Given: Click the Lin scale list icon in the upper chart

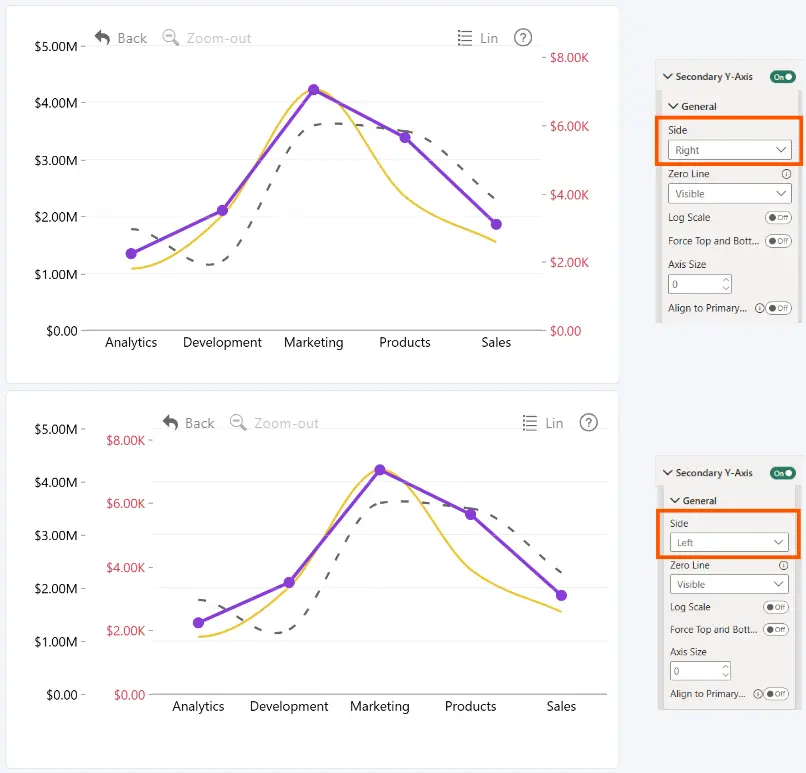Looking at the screenshot, I should (x=465, y=38).
